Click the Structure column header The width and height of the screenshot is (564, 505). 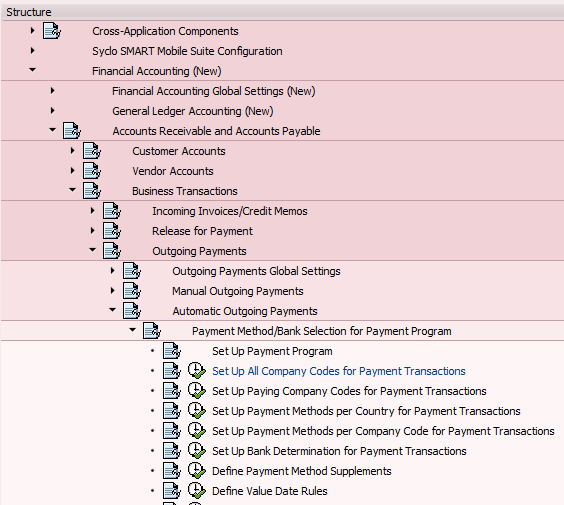[x=282, y=12]
